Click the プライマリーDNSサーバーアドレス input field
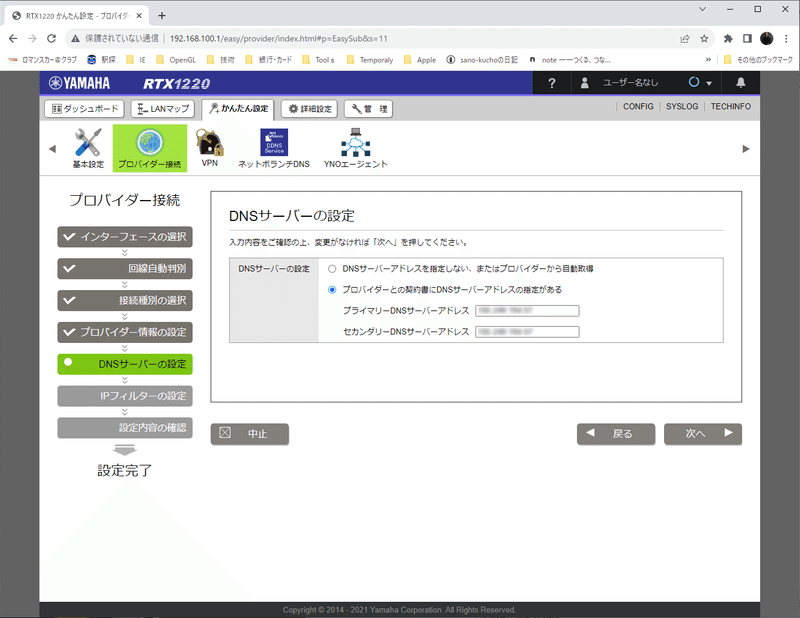 click(x=527, y=311)
